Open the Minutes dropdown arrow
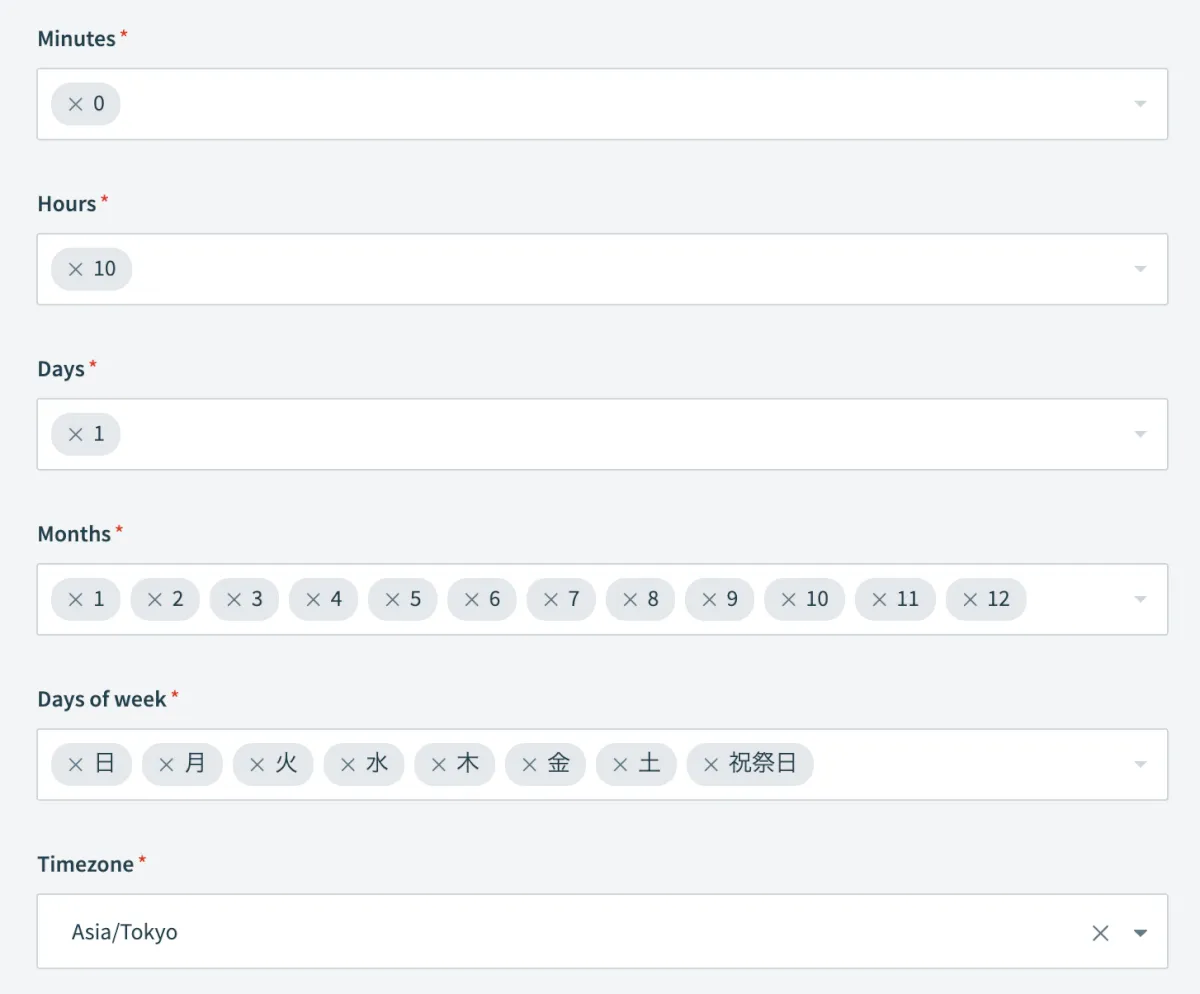The image size is (1200, 994). point(1140,104)
